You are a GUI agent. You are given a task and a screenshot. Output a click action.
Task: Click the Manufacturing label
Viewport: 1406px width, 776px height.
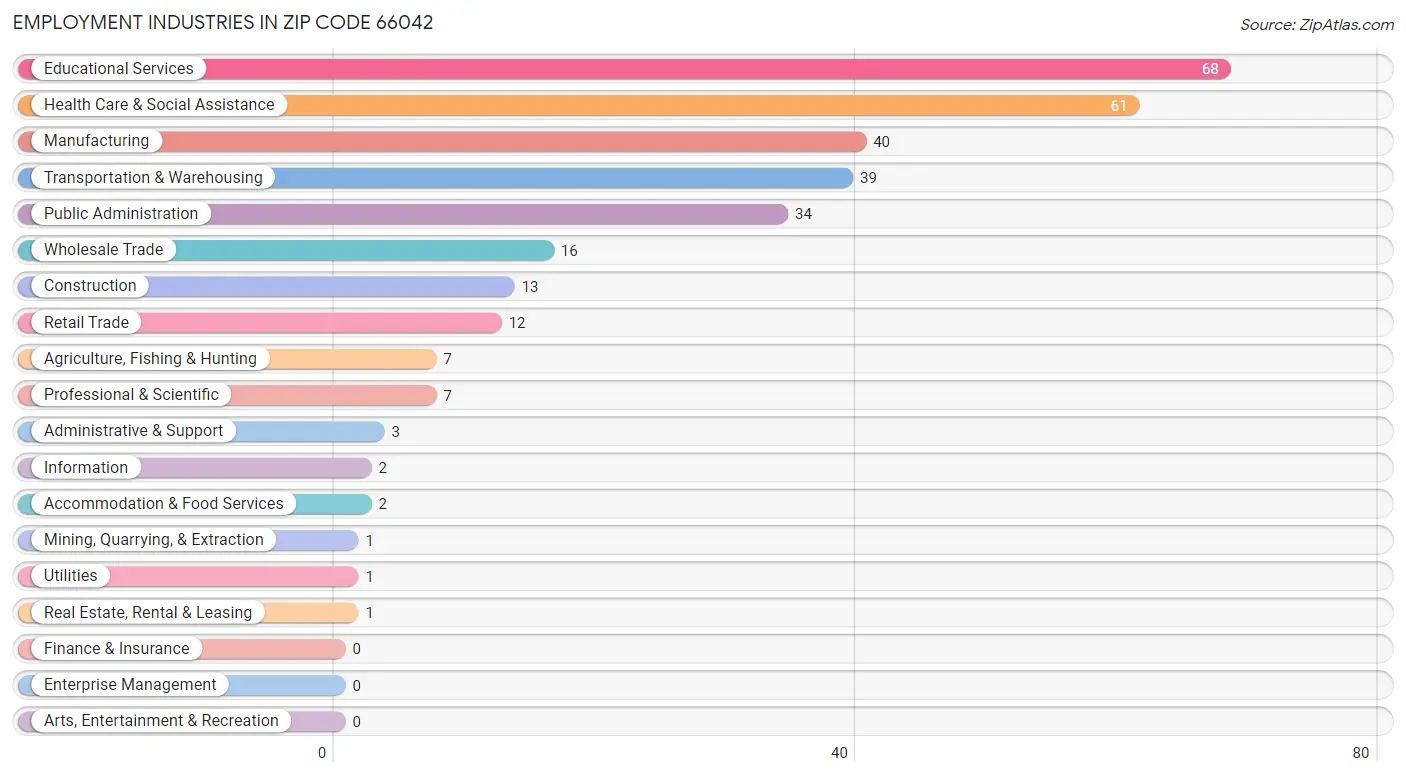(x=96, y=141)
